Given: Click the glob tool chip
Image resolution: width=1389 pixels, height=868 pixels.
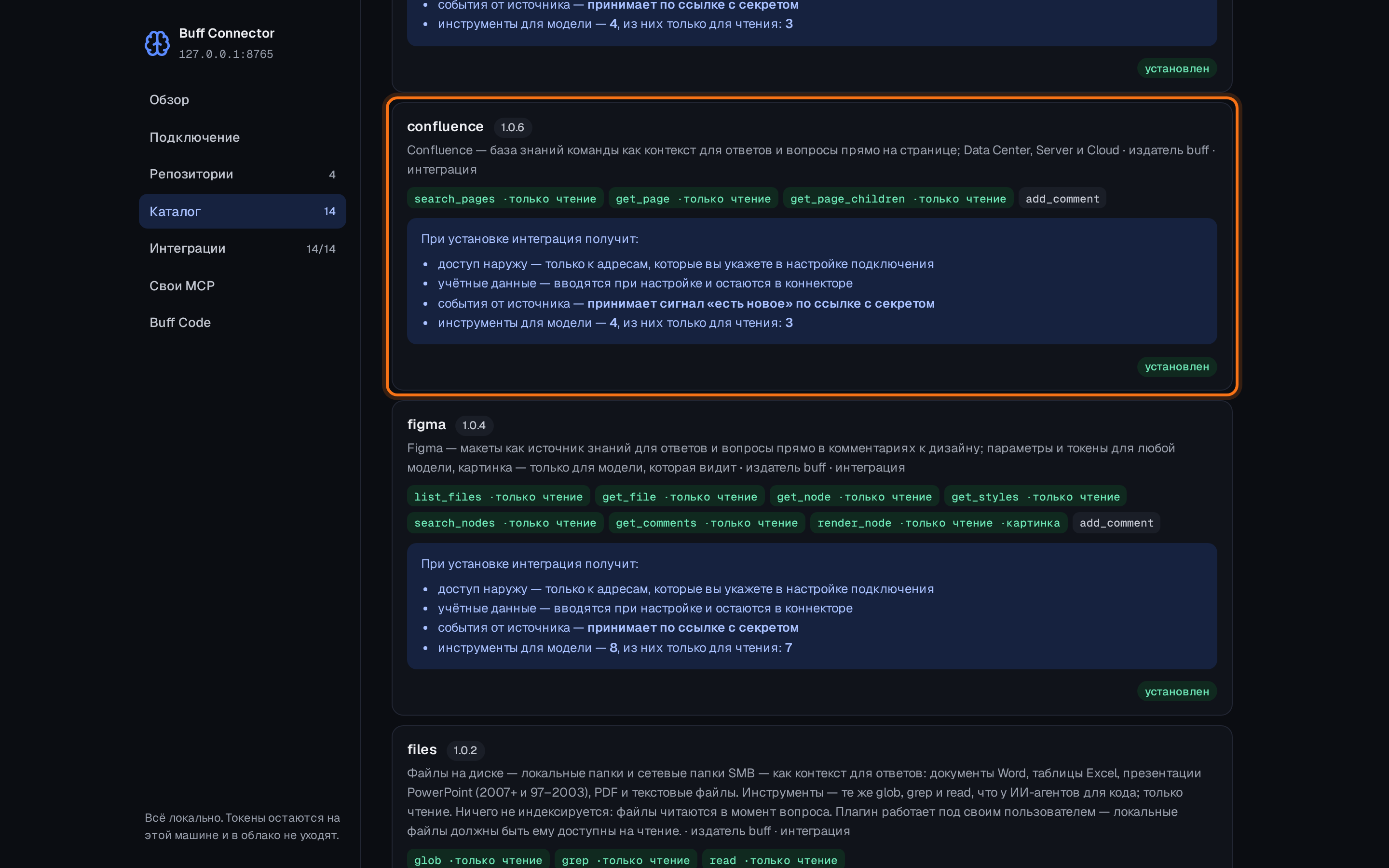Looking at the screenshot, I should (478, 860).
